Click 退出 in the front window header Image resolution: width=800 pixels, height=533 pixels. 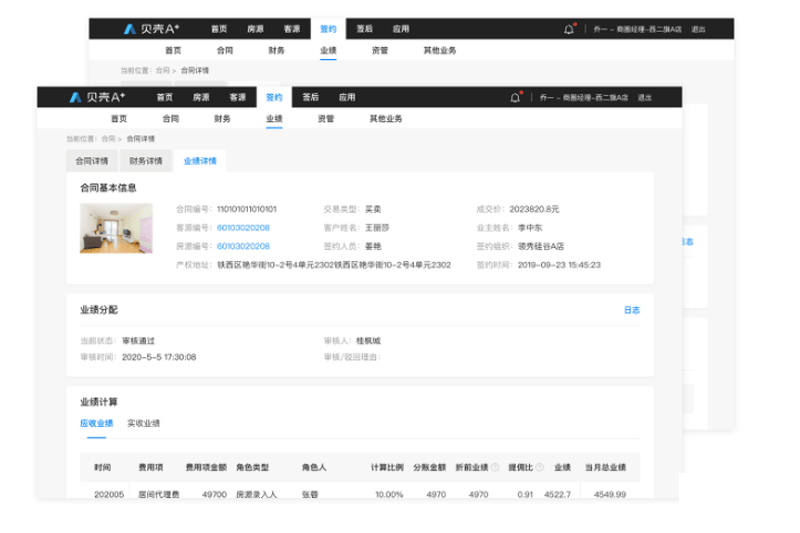[645, 97]
